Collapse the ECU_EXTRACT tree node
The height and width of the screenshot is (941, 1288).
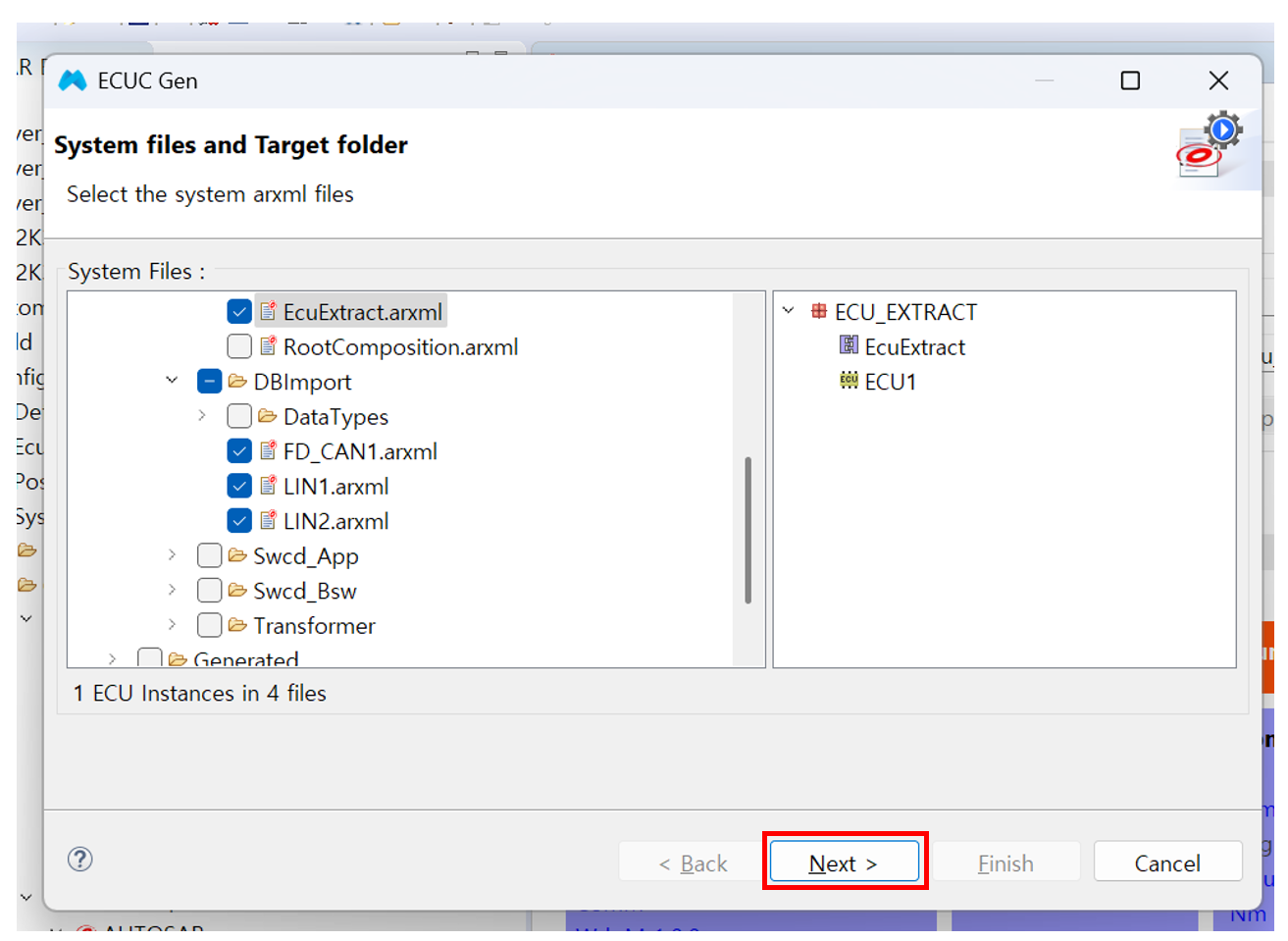point(789,311)
